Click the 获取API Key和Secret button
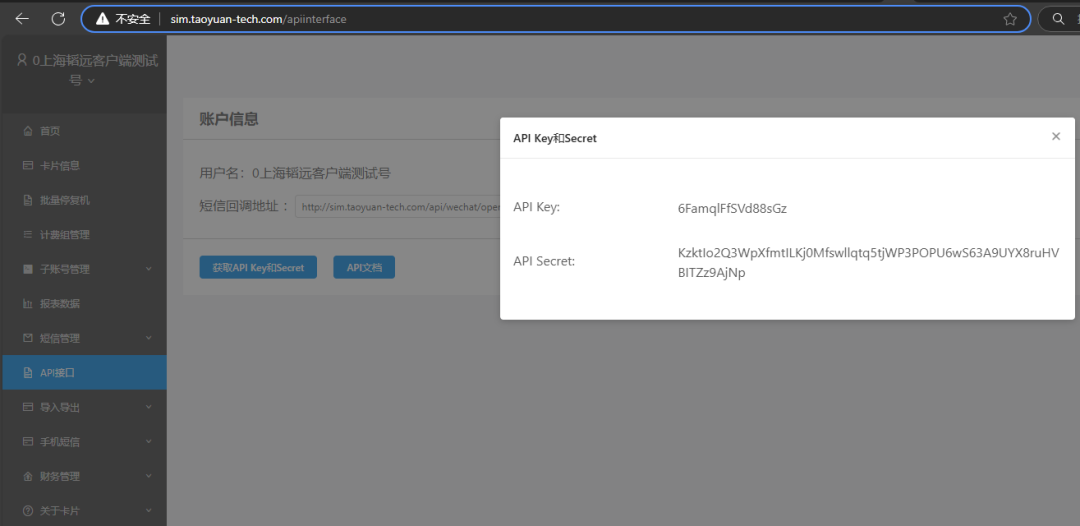1080x526 pixels. tap(258, 267)
